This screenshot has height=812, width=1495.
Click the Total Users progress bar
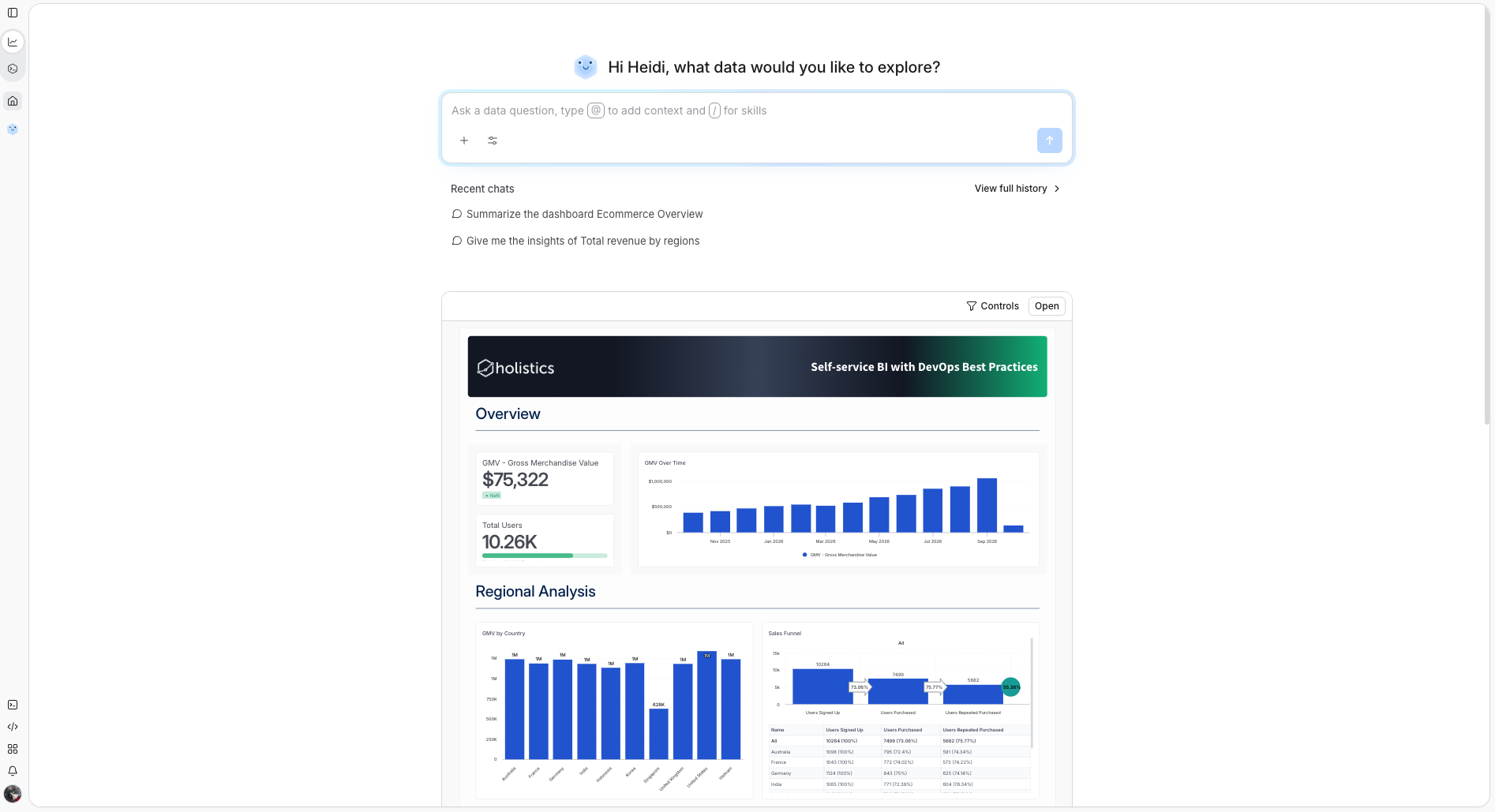tap(545, 556)
